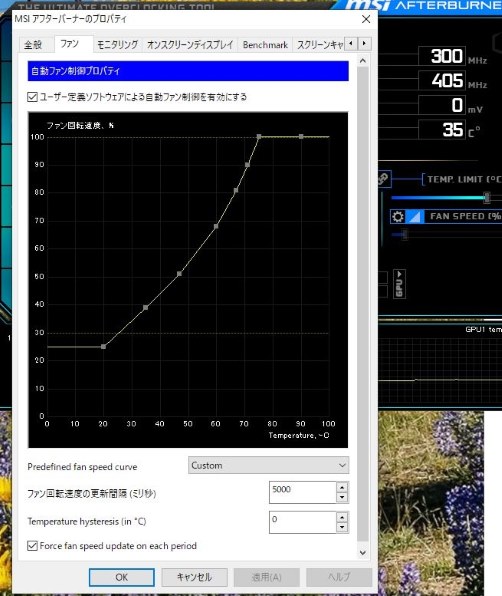
Task: Click the dialog scrollbar down arrow
Action: click(363, 553)
